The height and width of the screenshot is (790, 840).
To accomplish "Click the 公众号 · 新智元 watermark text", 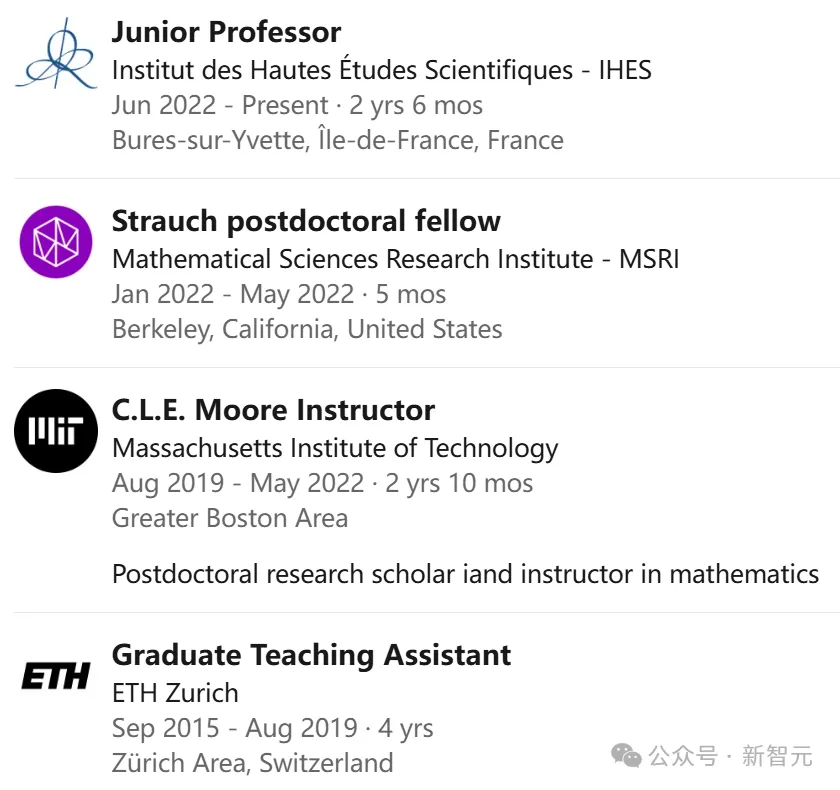I will [730, 756].
